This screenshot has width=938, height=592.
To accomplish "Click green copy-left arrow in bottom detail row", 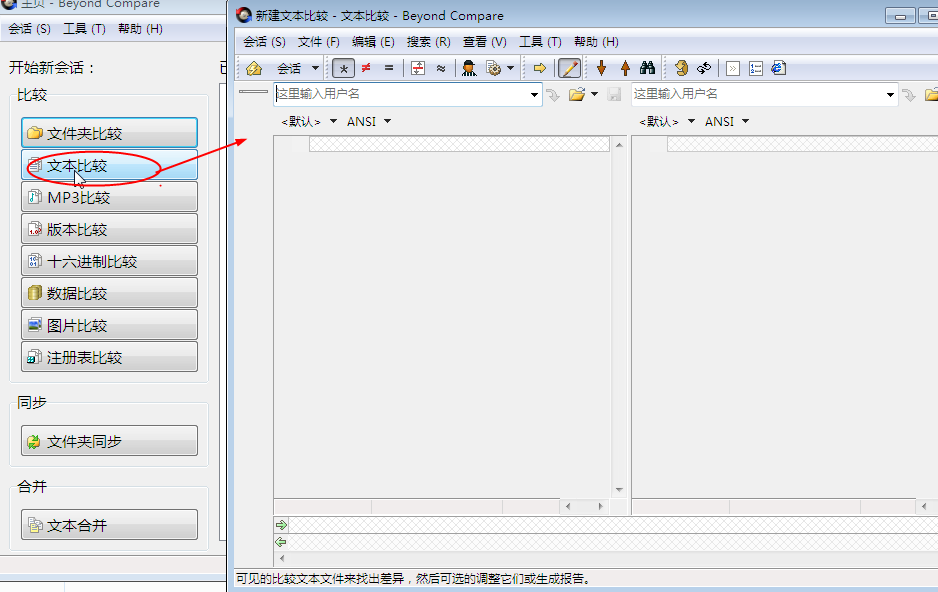I will [x=281, y=542].
